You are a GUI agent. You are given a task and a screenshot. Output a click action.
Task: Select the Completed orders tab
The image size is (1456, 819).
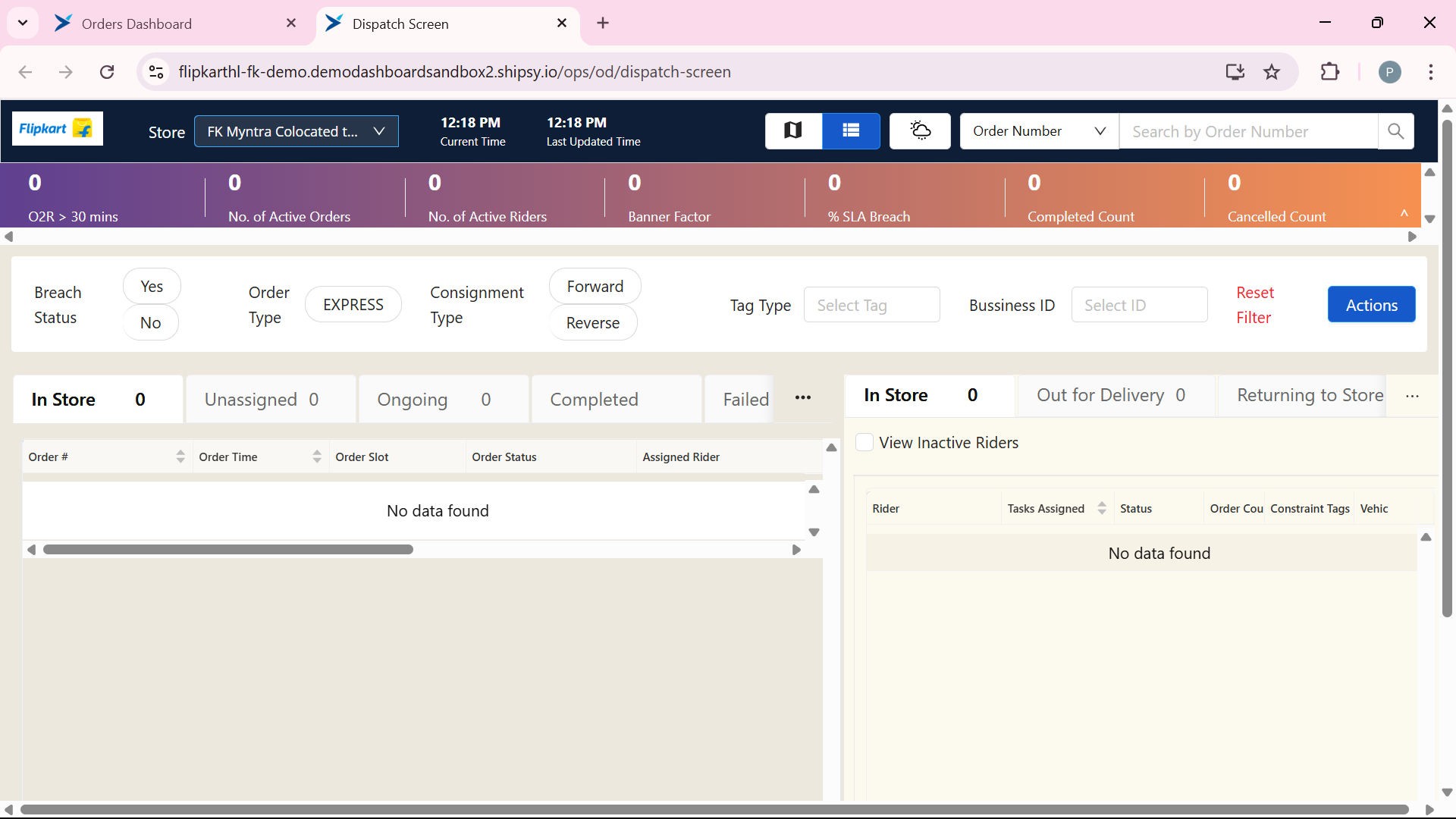(x=617, y=400)
